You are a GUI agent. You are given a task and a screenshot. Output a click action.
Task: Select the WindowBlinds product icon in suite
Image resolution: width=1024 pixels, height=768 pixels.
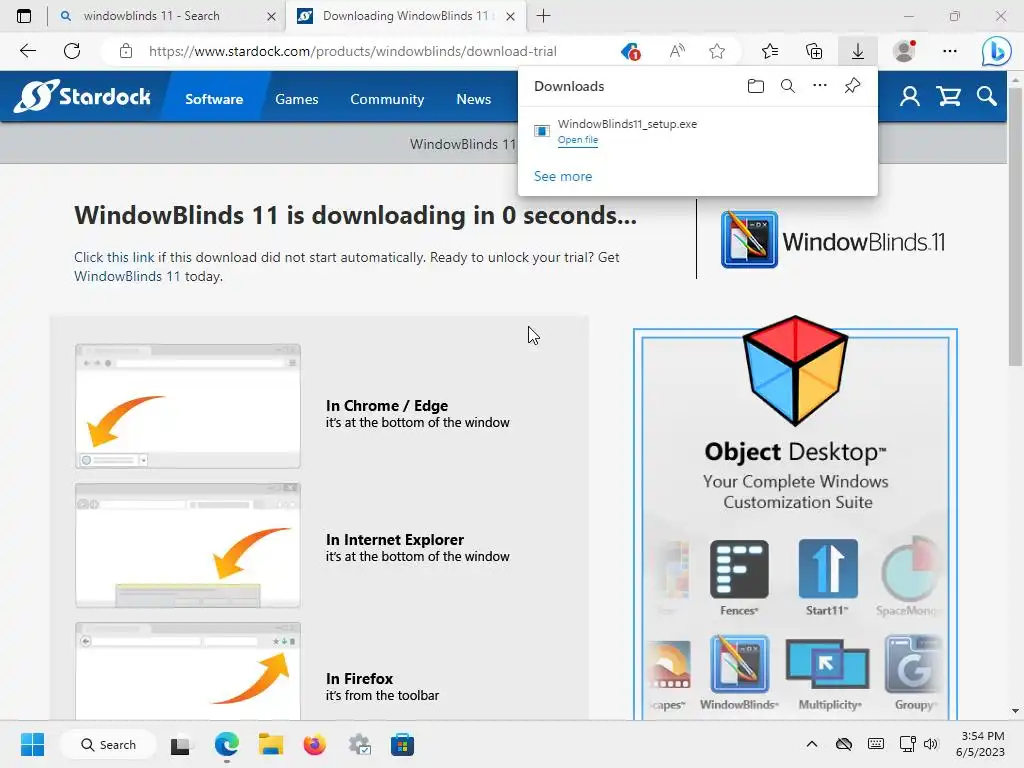739,664
